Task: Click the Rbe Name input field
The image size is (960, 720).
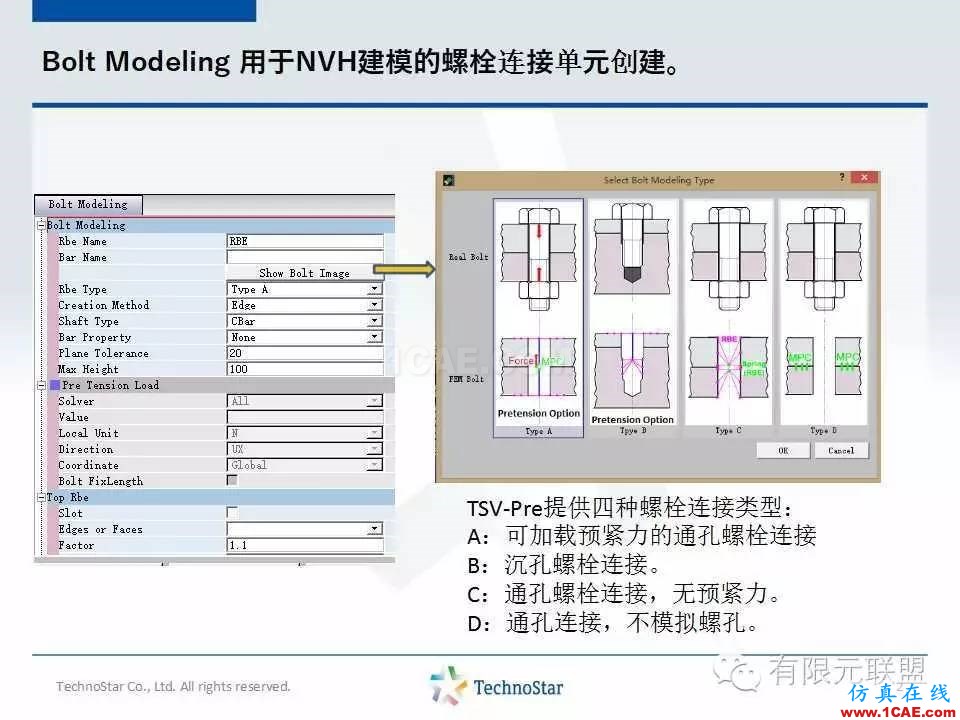Action: pos(305,241)
